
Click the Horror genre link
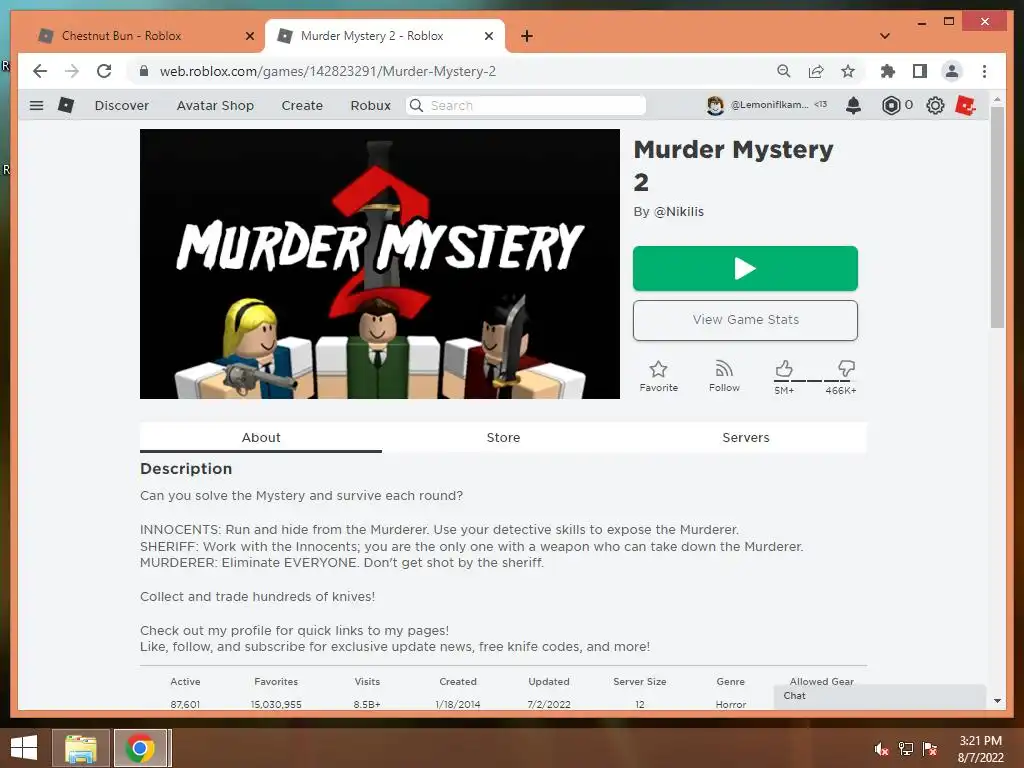click(x=730, y=705)
